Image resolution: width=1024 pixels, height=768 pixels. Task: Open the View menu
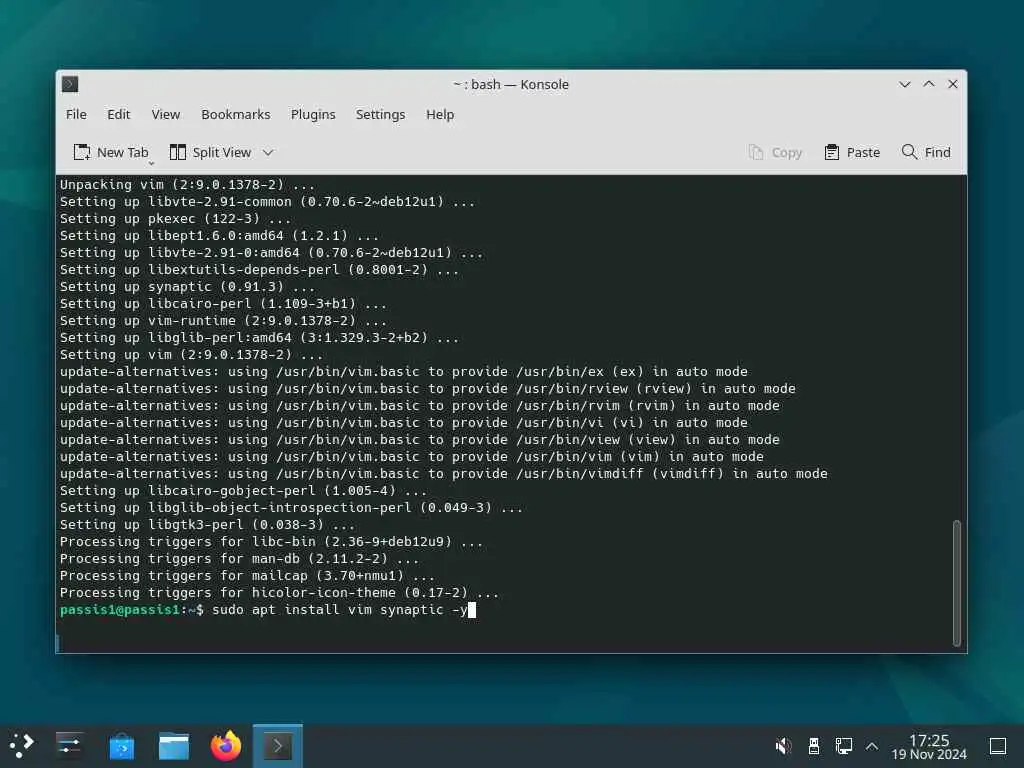(x=166, y=114)
